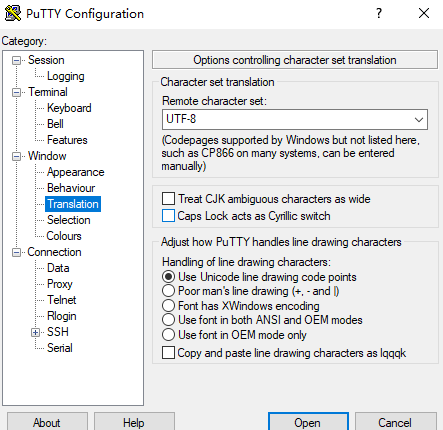The image size is (443, 430).
Task: Open the Features settings
Action: [67, 140]
